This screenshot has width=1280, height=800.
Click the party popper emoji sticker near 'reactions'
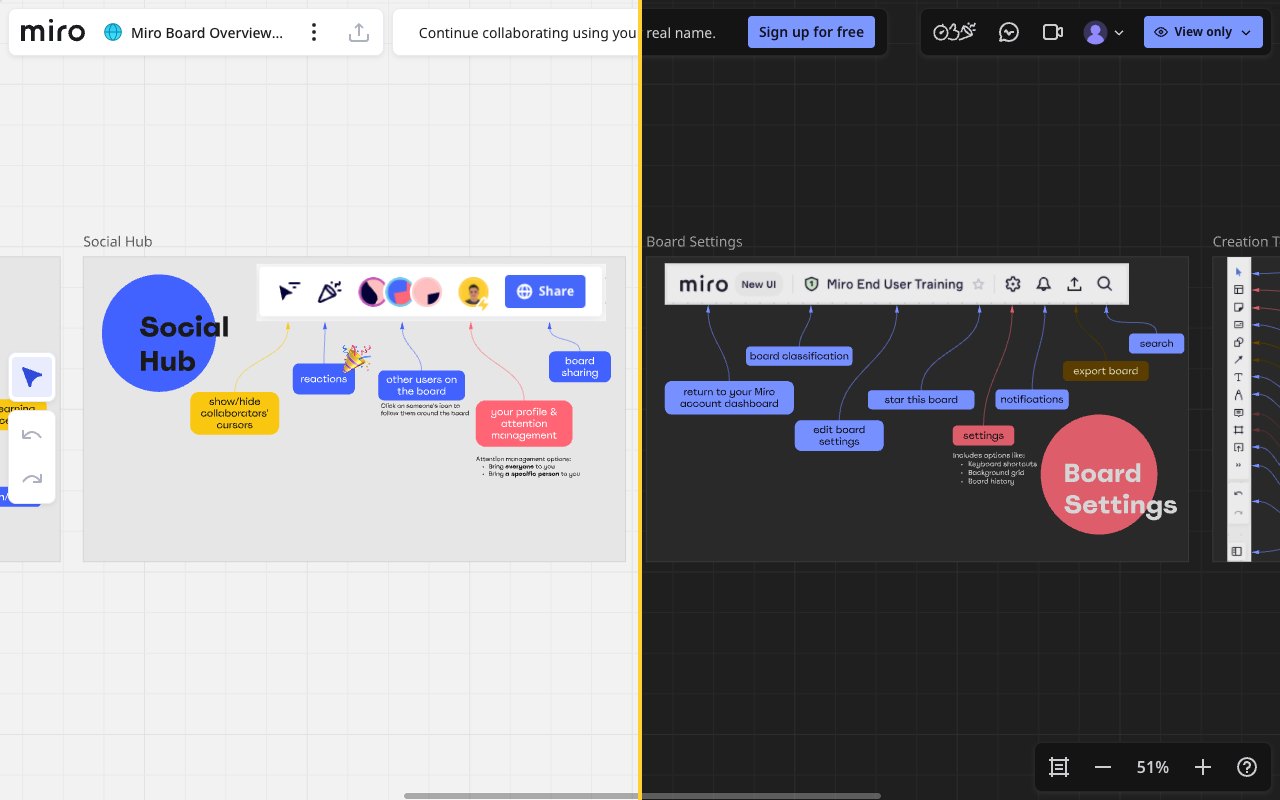(x=356, y=359)
